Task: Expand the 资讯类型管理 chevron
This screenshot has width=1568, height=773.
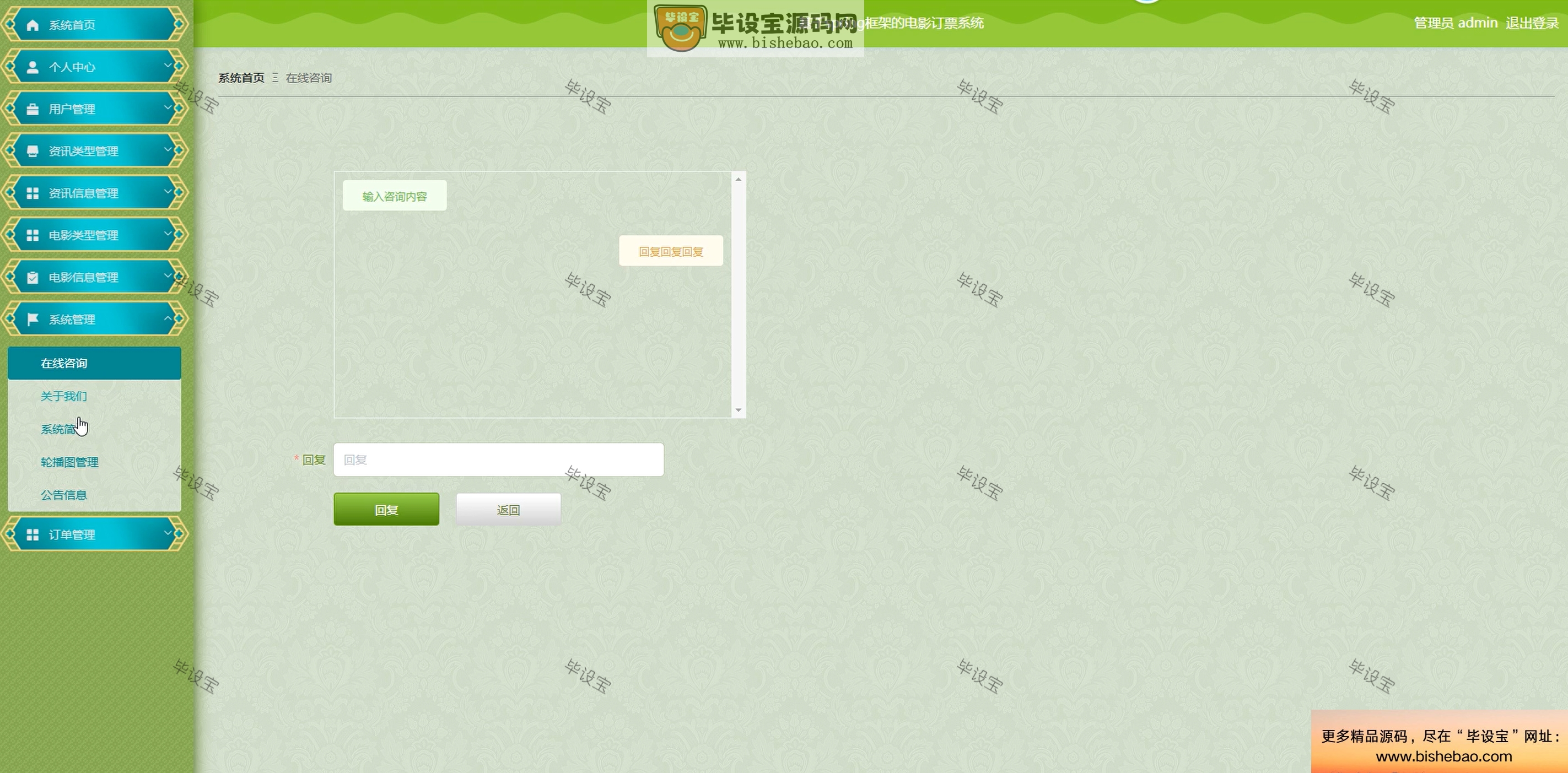Action: tap(168, 149)
